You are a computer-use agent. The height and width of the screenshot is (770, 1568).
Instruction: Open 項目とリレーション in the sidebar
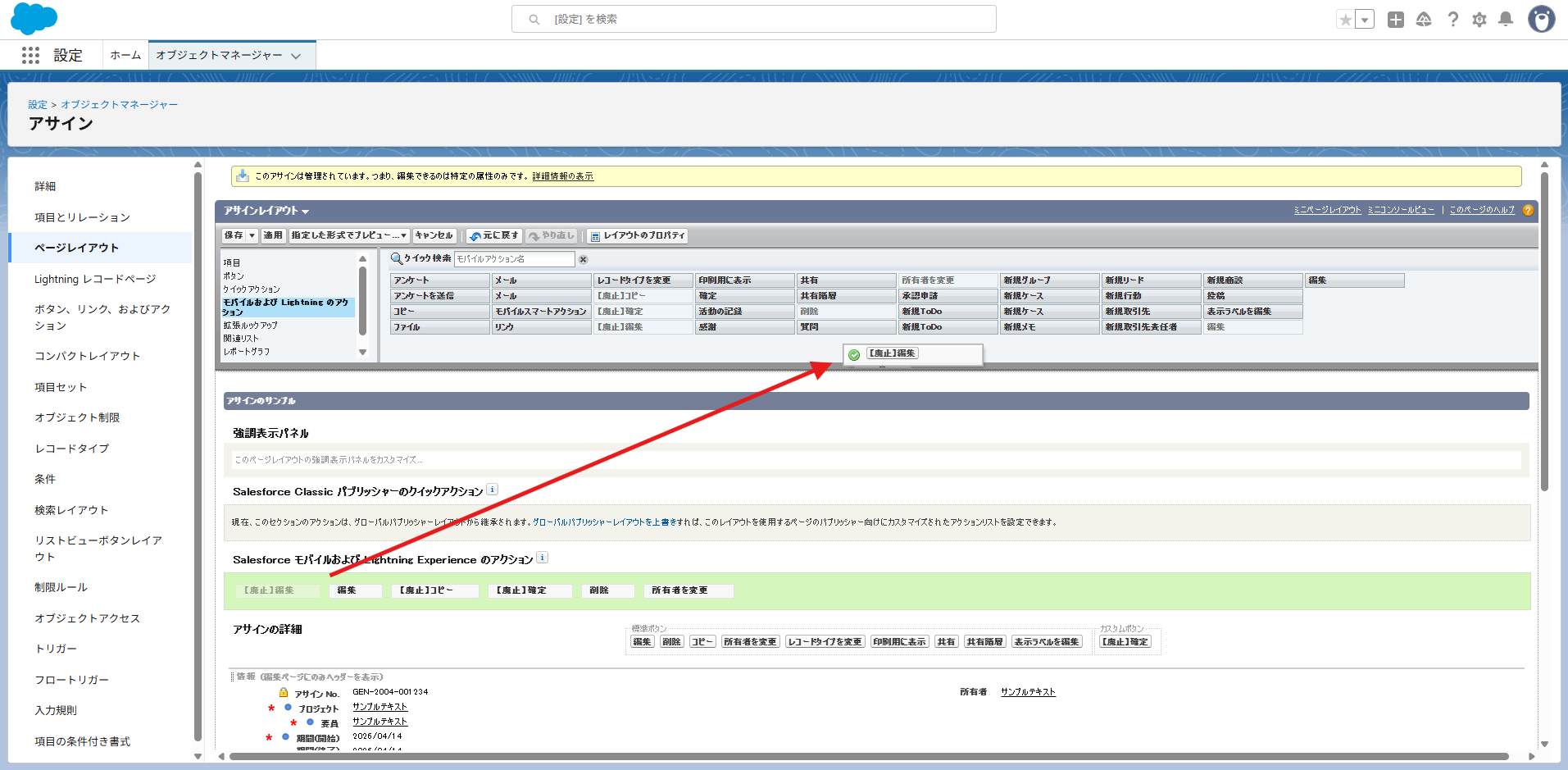point(82,217)
